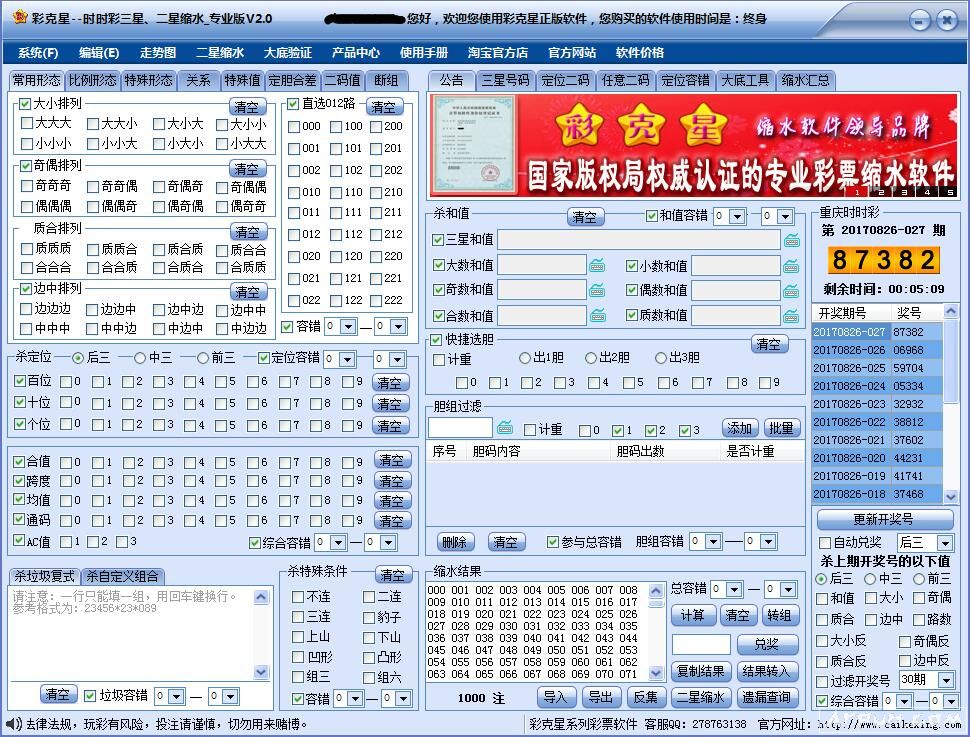Click 清空 button for 大小排列
Screen dimensions: 970x737
pos(247,106)
